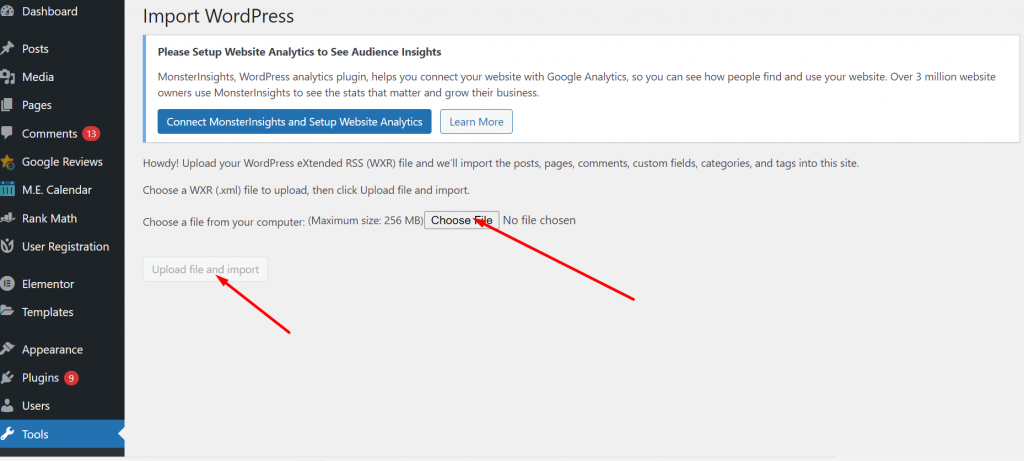Click the Dashboard gauge icon
The height and width of the screenshot is (461, 1024).
click(x=7, y=12)
